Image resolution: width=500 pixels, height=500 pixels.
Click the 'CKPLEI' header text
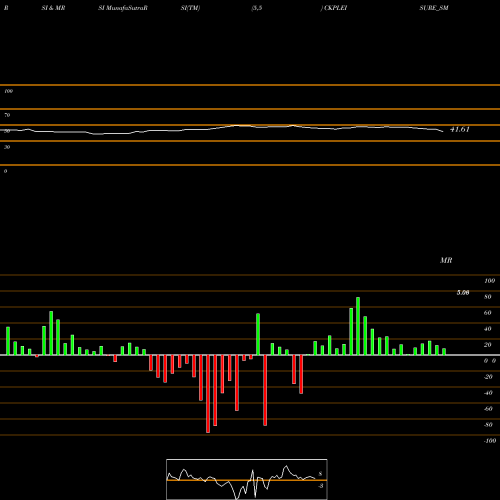pos(336,8)
